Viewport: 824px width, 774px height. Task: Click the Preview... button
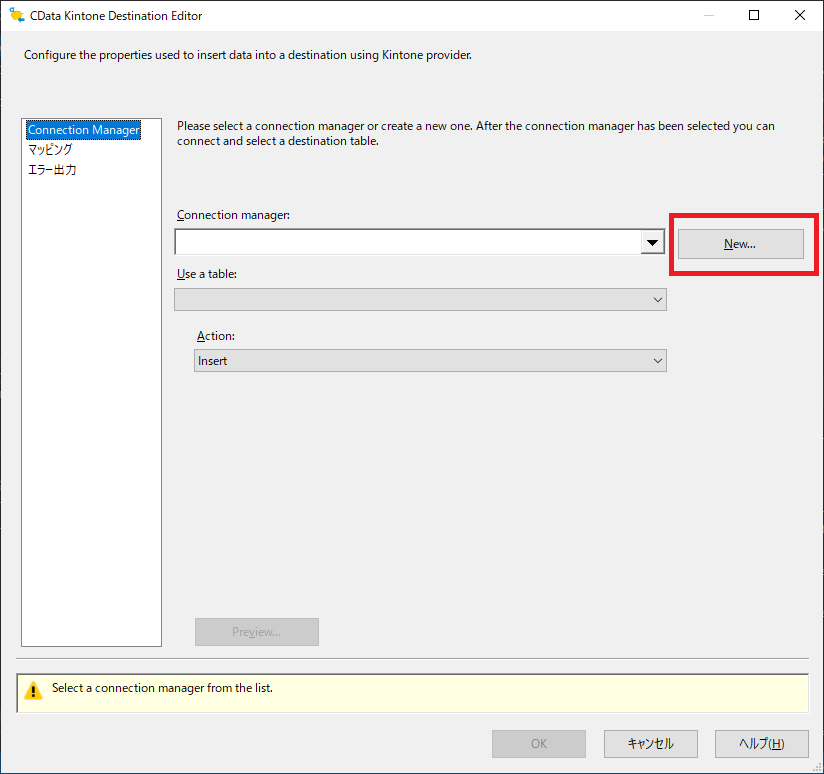pos(256,632)
